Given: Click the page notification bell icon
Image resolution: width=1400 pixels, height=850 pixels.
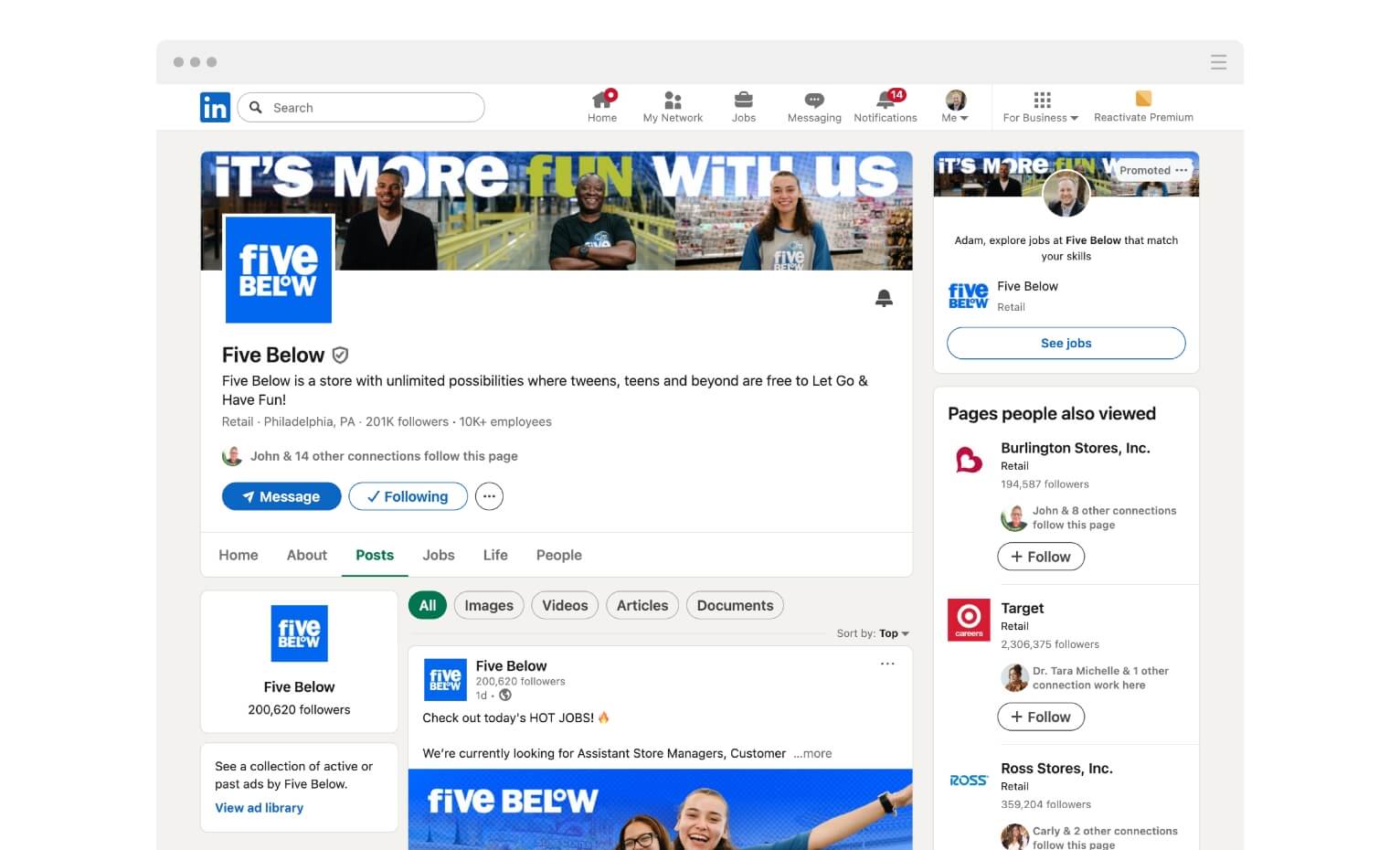Looking at the screenshot, I should 884,298.
